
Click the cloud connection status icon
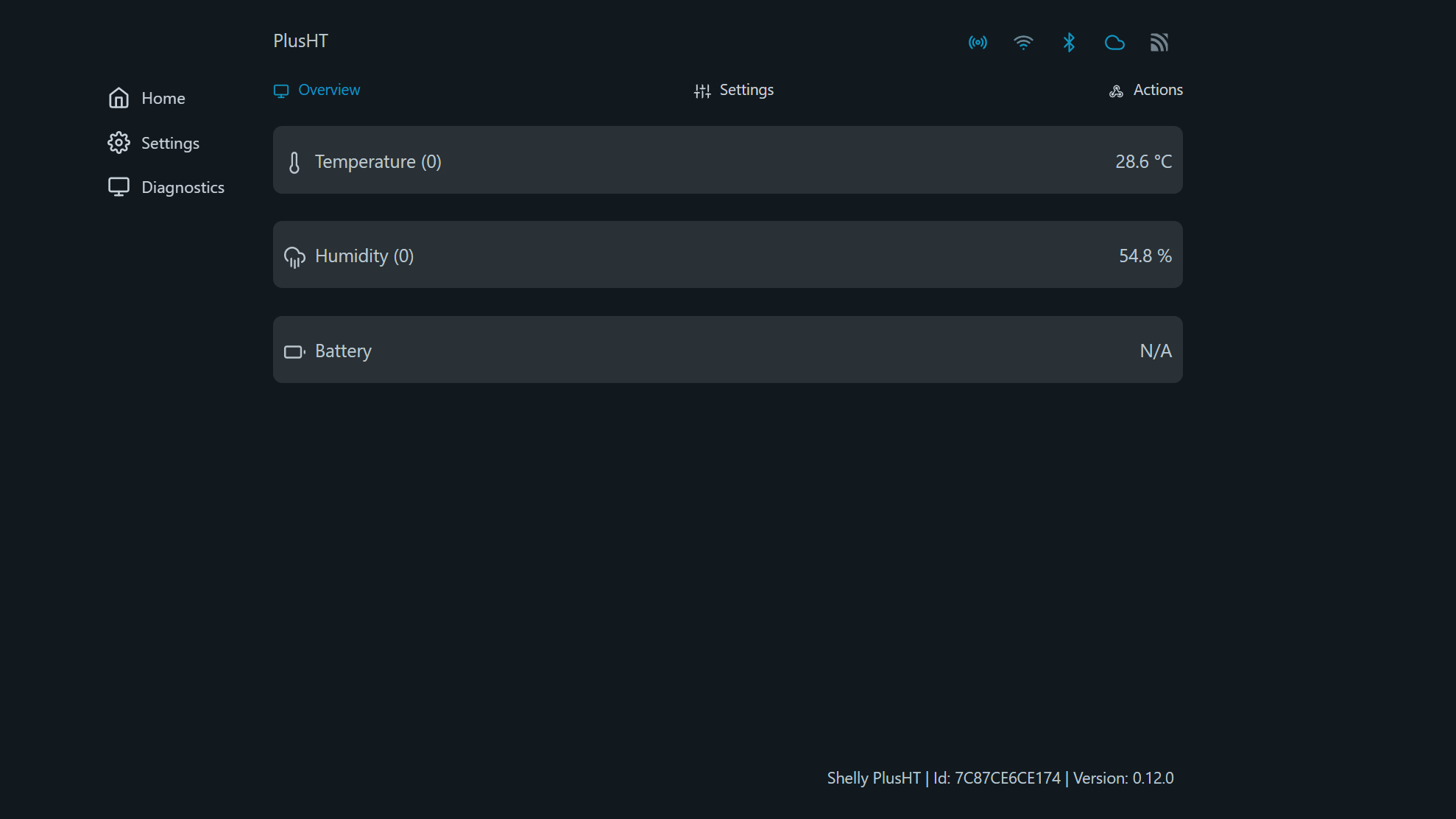point(1114,42)
